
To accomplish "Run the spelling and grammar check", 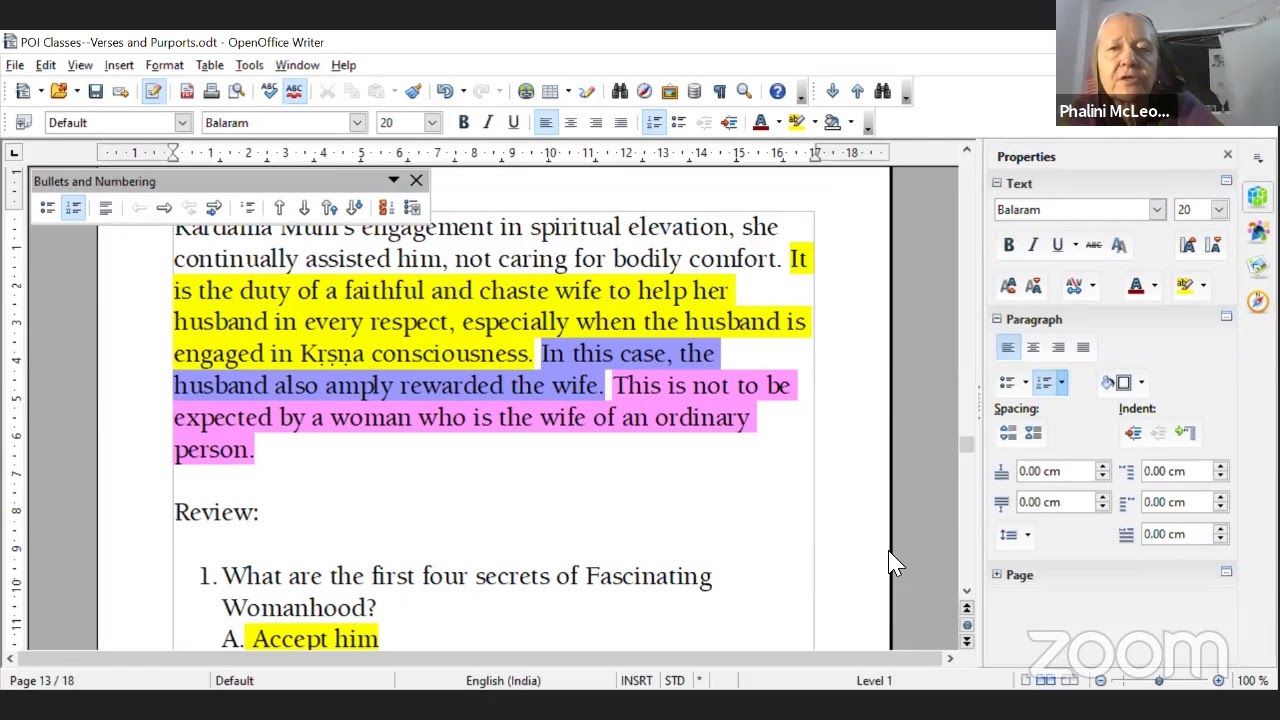I will pyautogui.click(x=269, y=92).
